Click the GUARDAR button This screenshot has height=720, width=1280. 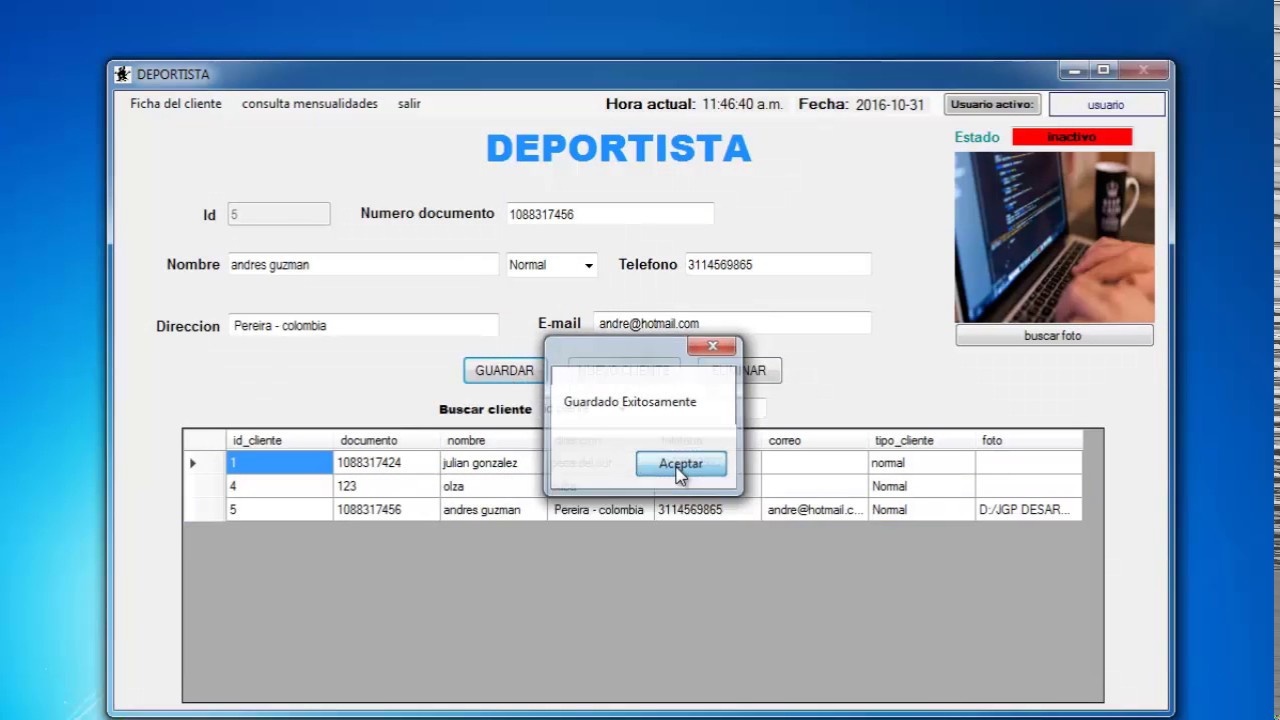[x=504, y=371]
